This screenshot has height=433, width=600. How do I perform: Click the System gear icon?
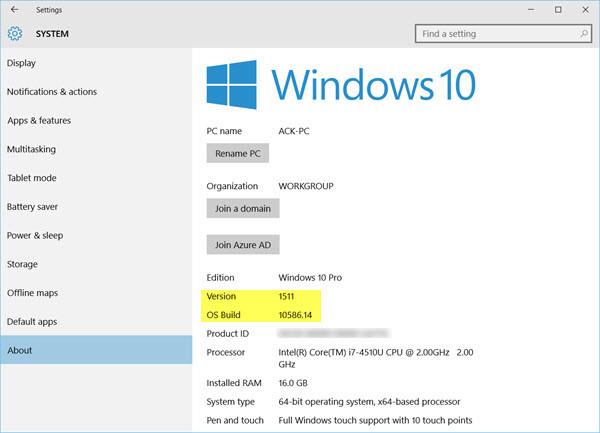click(15, 34)
